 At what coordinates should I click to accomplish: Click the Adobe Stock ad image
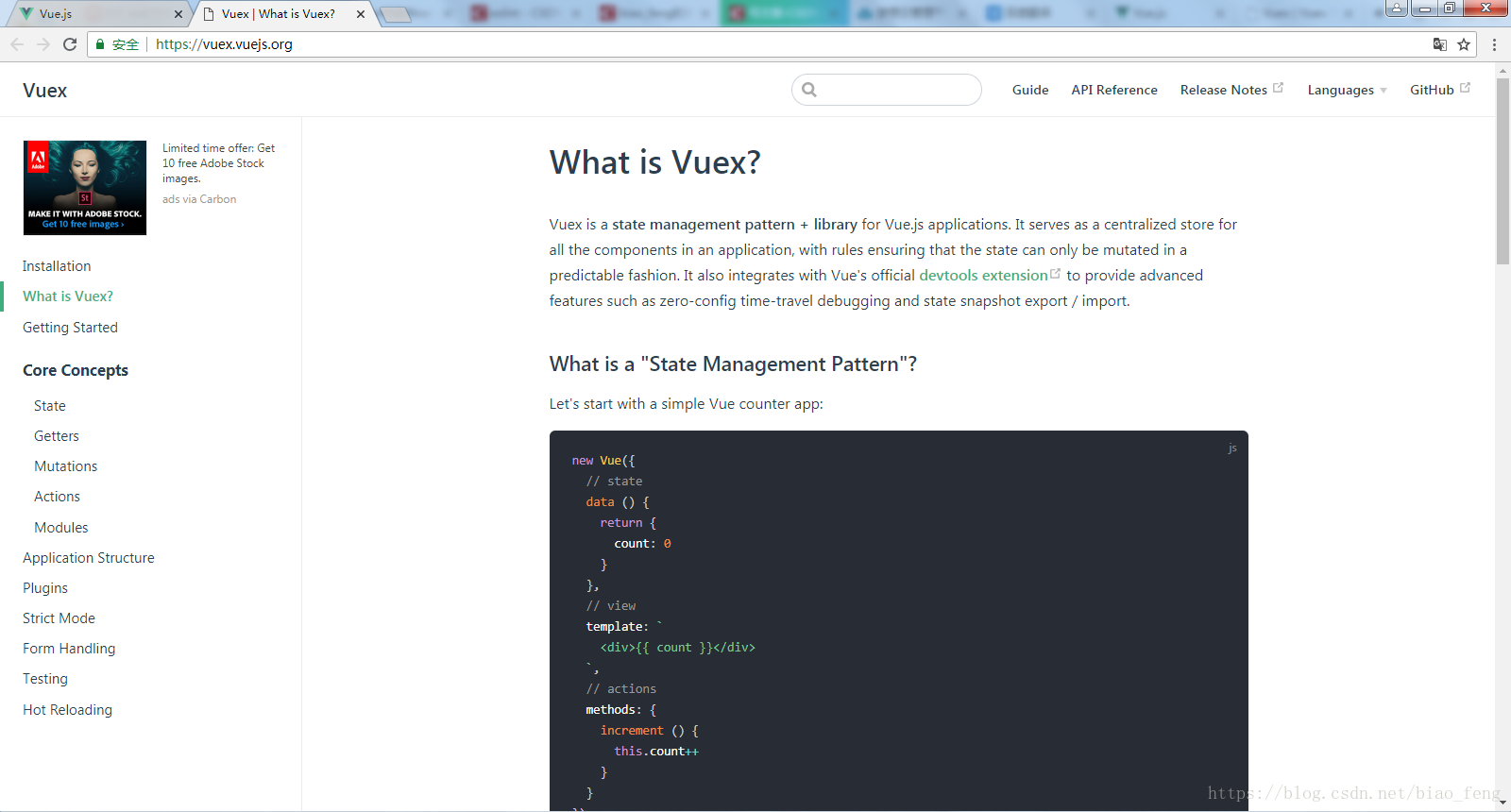(x=85, y=188)
